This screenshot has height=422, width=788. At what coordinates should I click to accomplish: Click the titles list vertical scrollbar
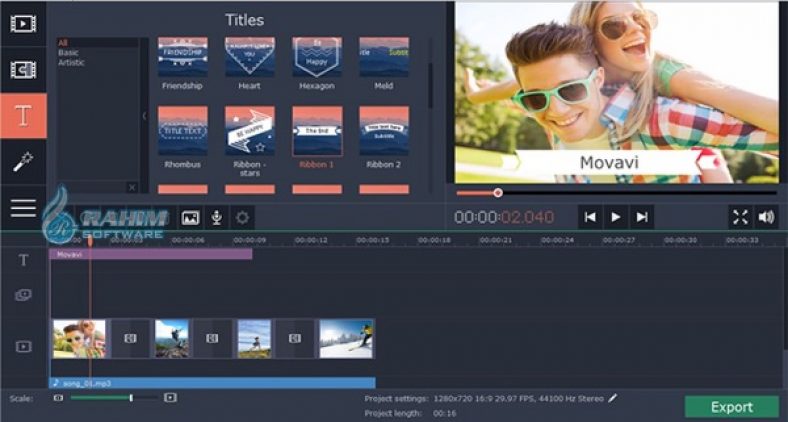(430, 84)
